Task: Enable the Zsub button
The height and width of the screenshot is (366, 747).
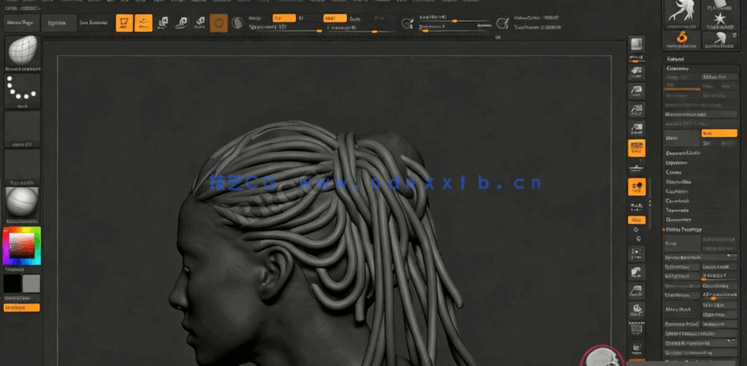Action: pyautogui.click(x=355, y=18)
